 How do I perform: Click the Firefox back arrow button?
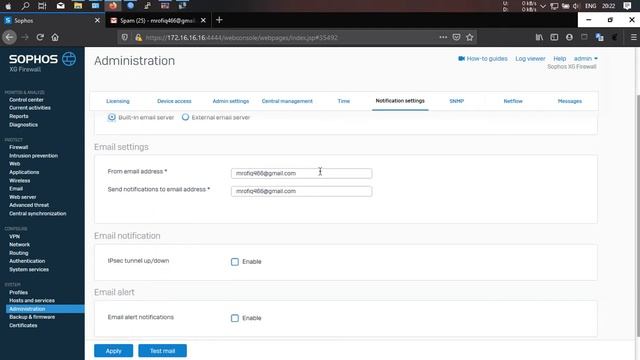[x=9, y=37]
